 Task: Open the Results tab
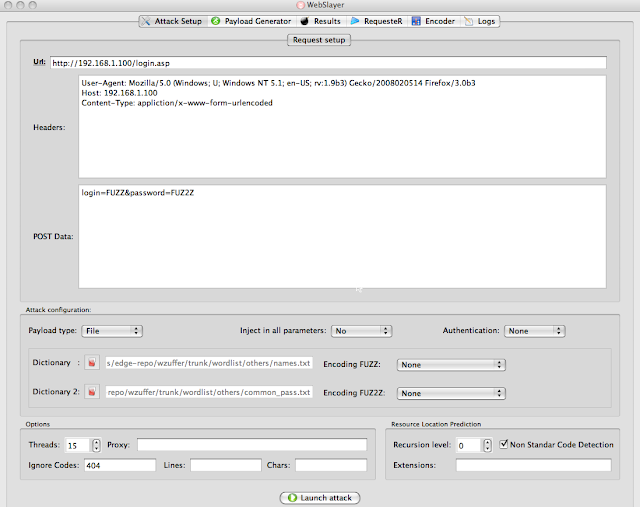coord(321,21)
